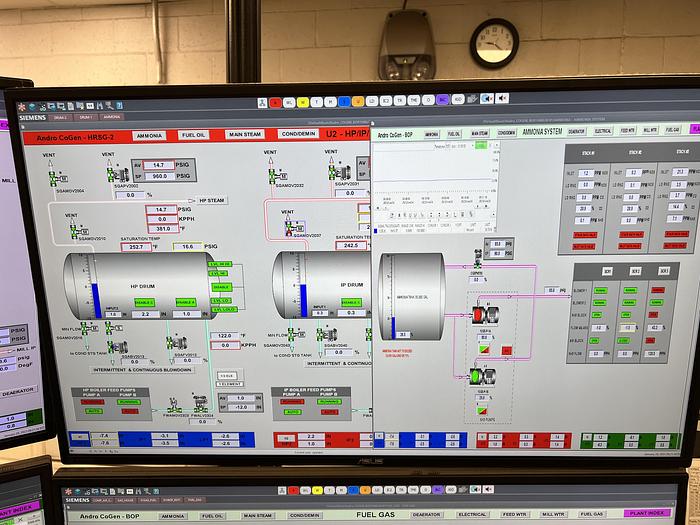Viewport: 700px width, 525px height.
Task: Click HP drum MIN FLOW valve SGAMOV2016
Action: coord(89,328)
